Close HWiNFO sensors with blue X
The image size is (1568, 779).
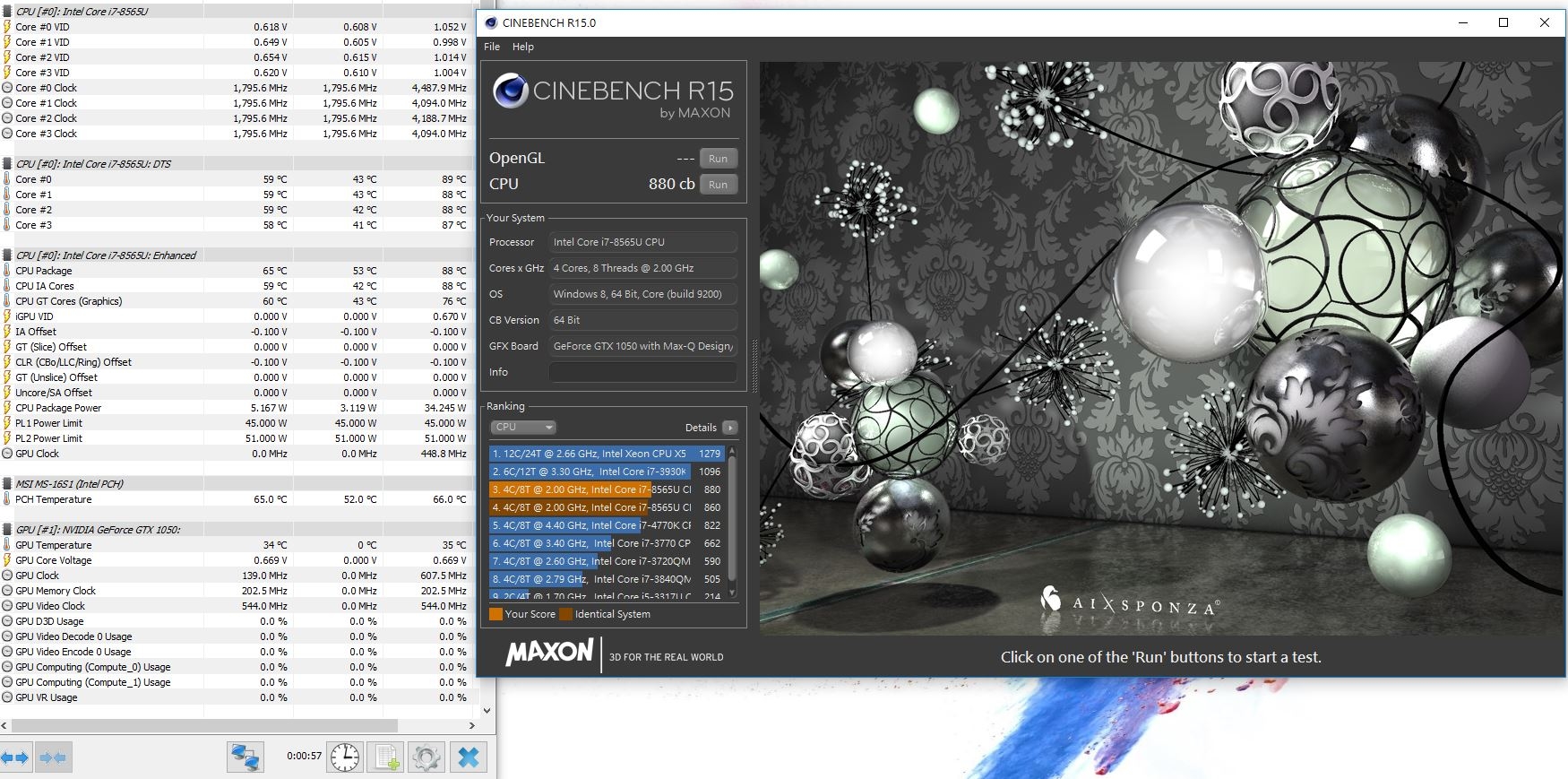(x=469, y=757)
